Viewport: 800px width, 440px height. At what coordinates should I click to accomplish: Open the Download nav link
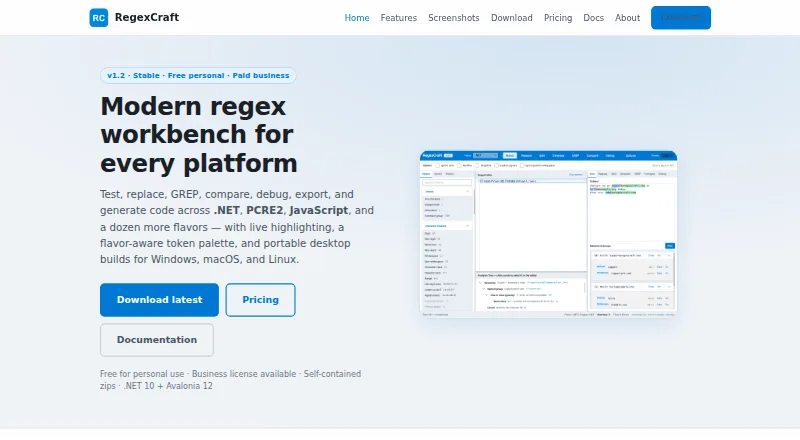click(x=512, y=18)
